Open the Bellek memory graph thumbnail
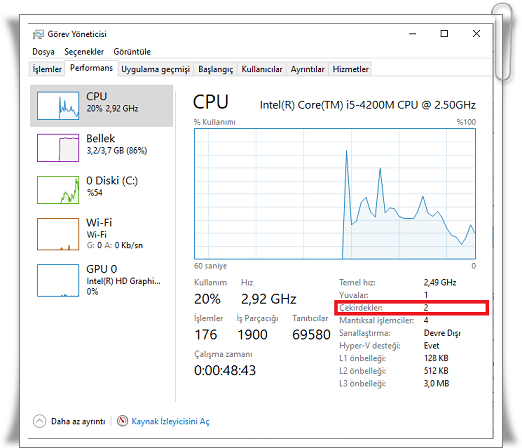Viewport: 522px width, 448px height. point(58,148)
